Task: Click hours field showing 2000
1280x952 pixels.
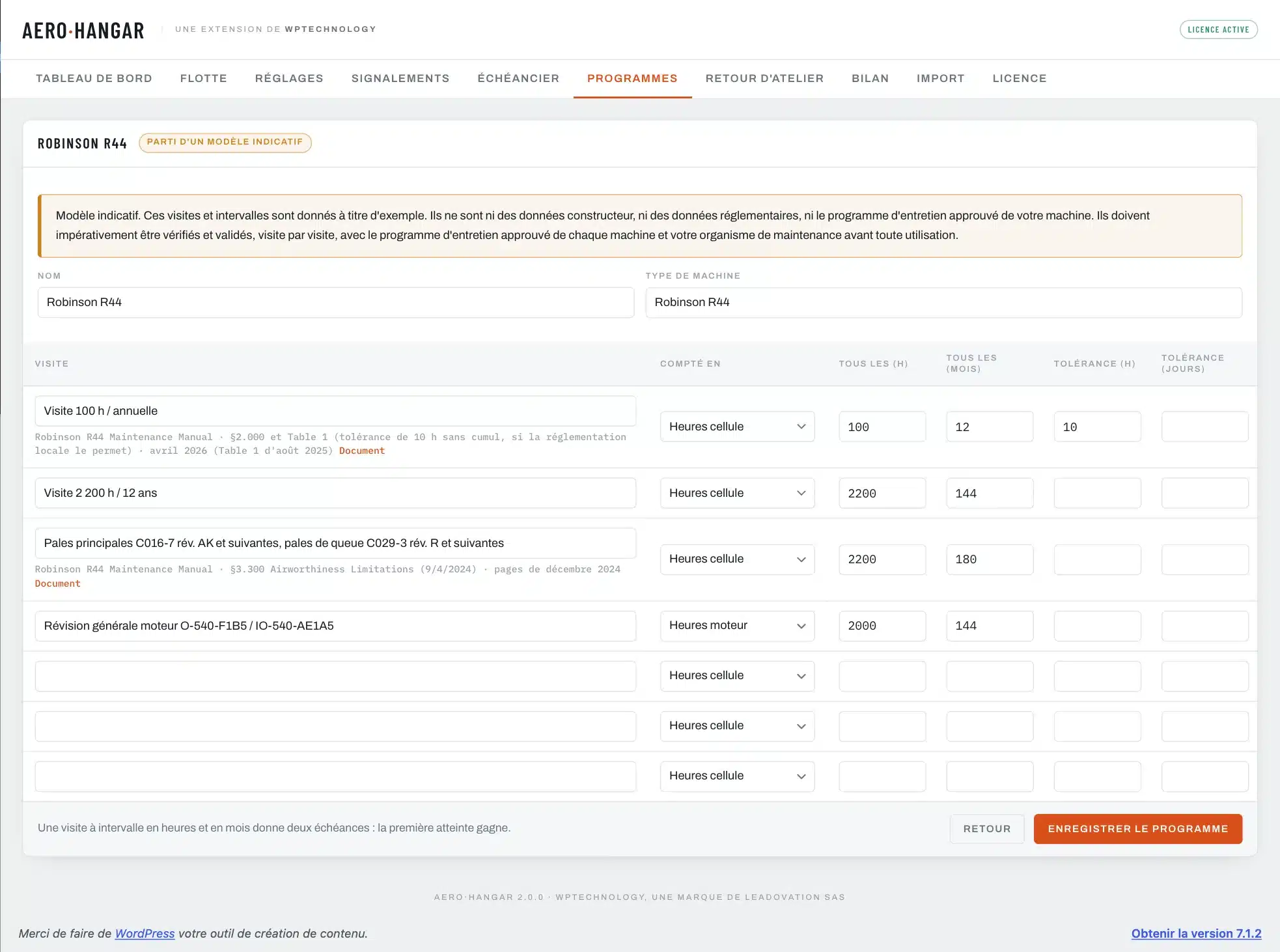Action: pyautogui.click(x=882, y=626)
